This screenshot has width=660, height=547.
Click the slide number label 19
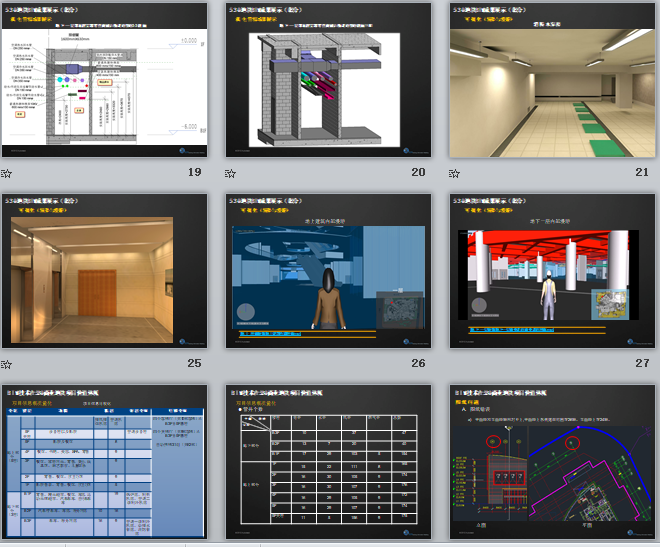194,172
